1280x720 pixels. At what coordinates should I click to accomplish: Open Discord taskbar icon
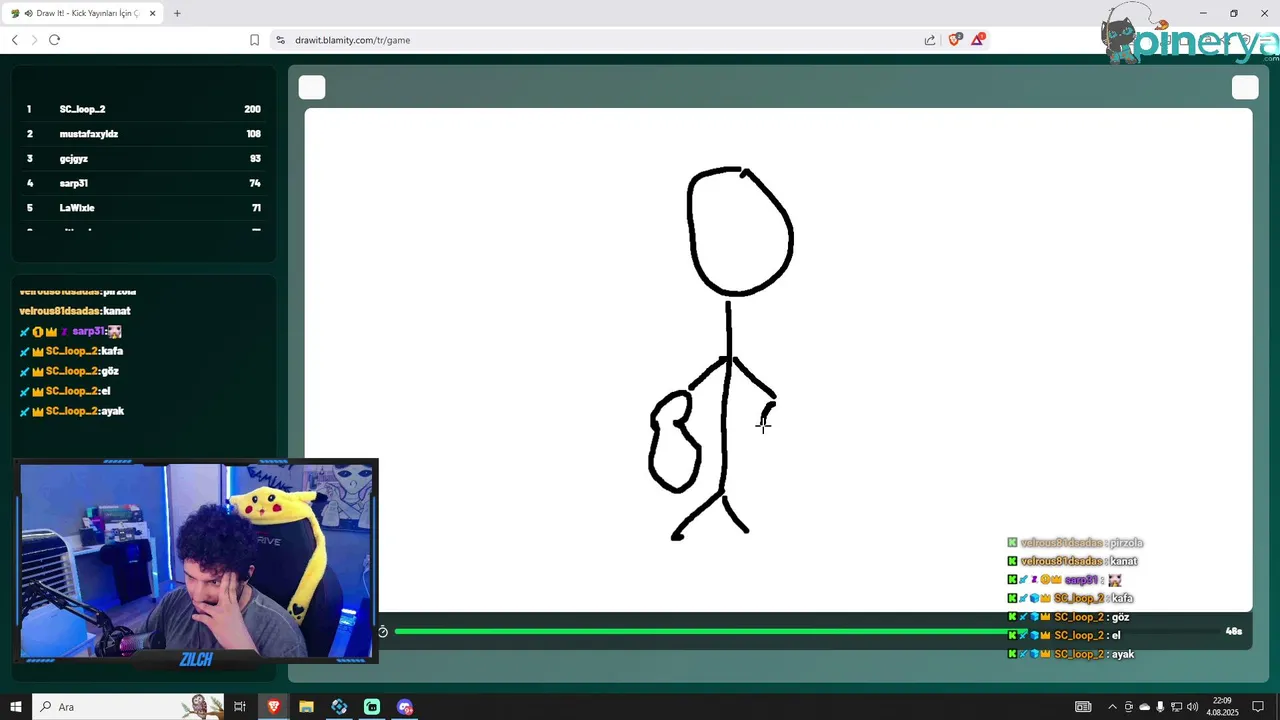[x=405, y=707]
